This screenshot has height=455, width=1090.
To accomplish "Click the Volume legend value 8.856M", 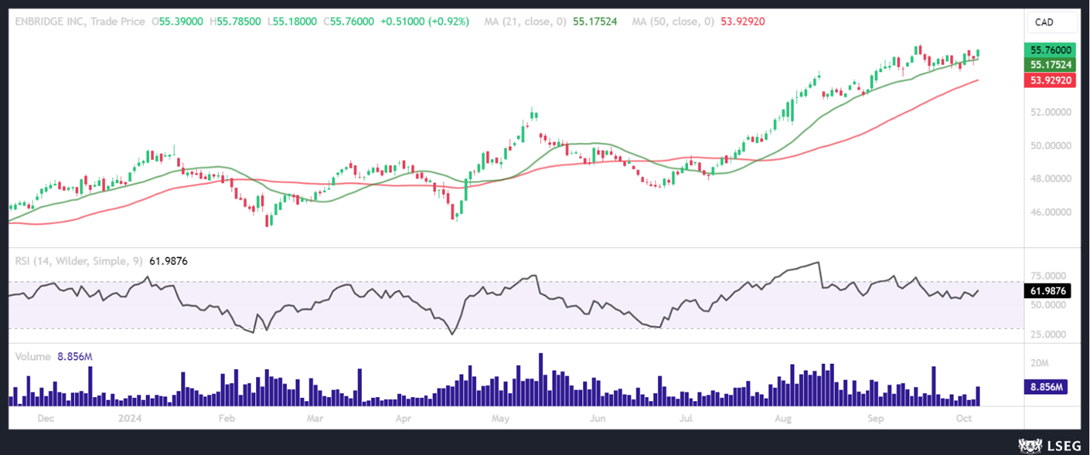I will click(75, 356).
